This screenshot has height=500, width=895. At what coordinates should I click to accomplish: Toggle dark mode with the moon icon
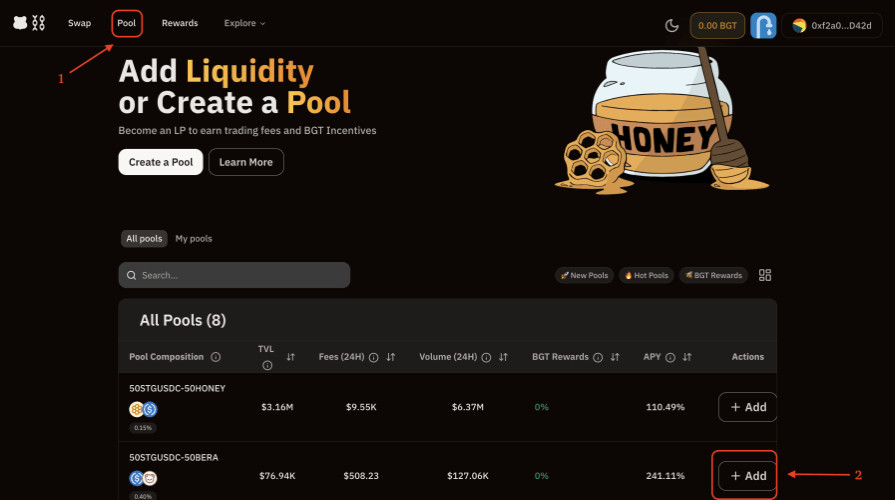(671, 25)
